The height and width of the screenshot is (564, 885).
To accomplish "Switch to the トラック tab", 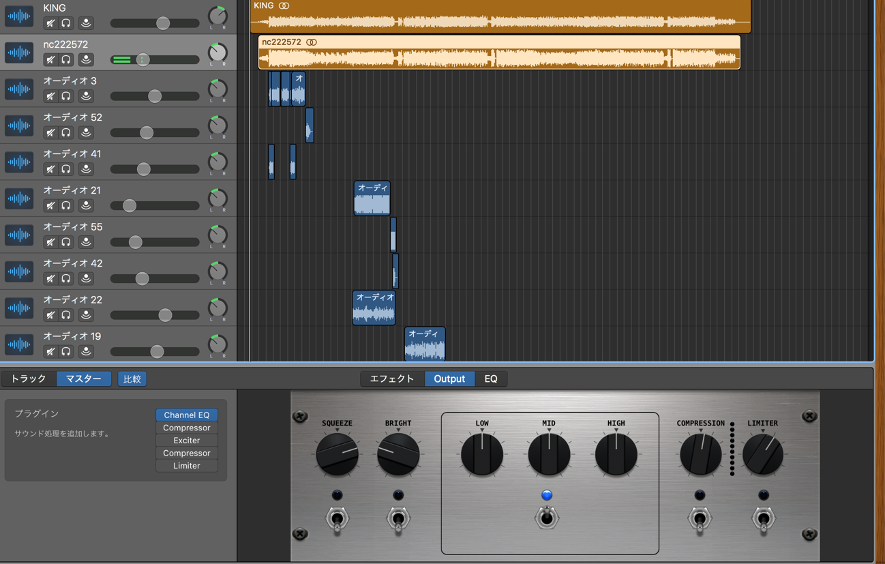I will (28, 379).
